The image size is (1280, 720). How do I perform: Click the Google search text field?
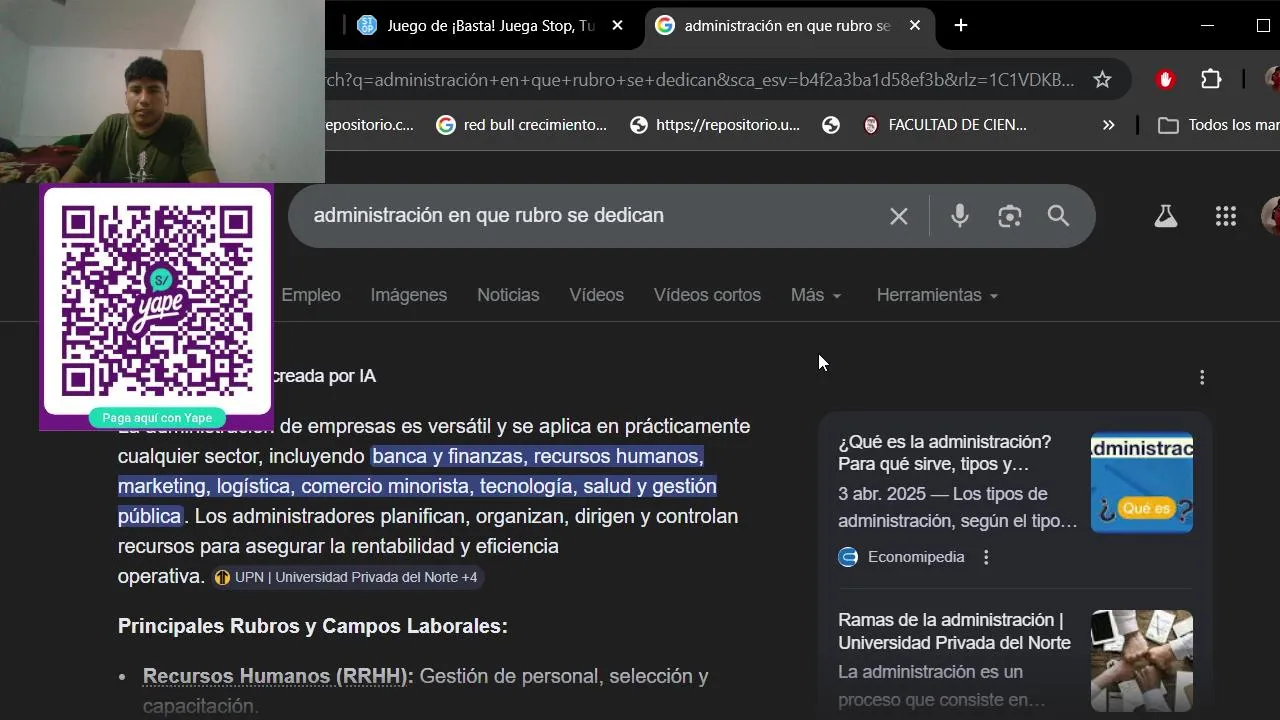tap(590, 216)
